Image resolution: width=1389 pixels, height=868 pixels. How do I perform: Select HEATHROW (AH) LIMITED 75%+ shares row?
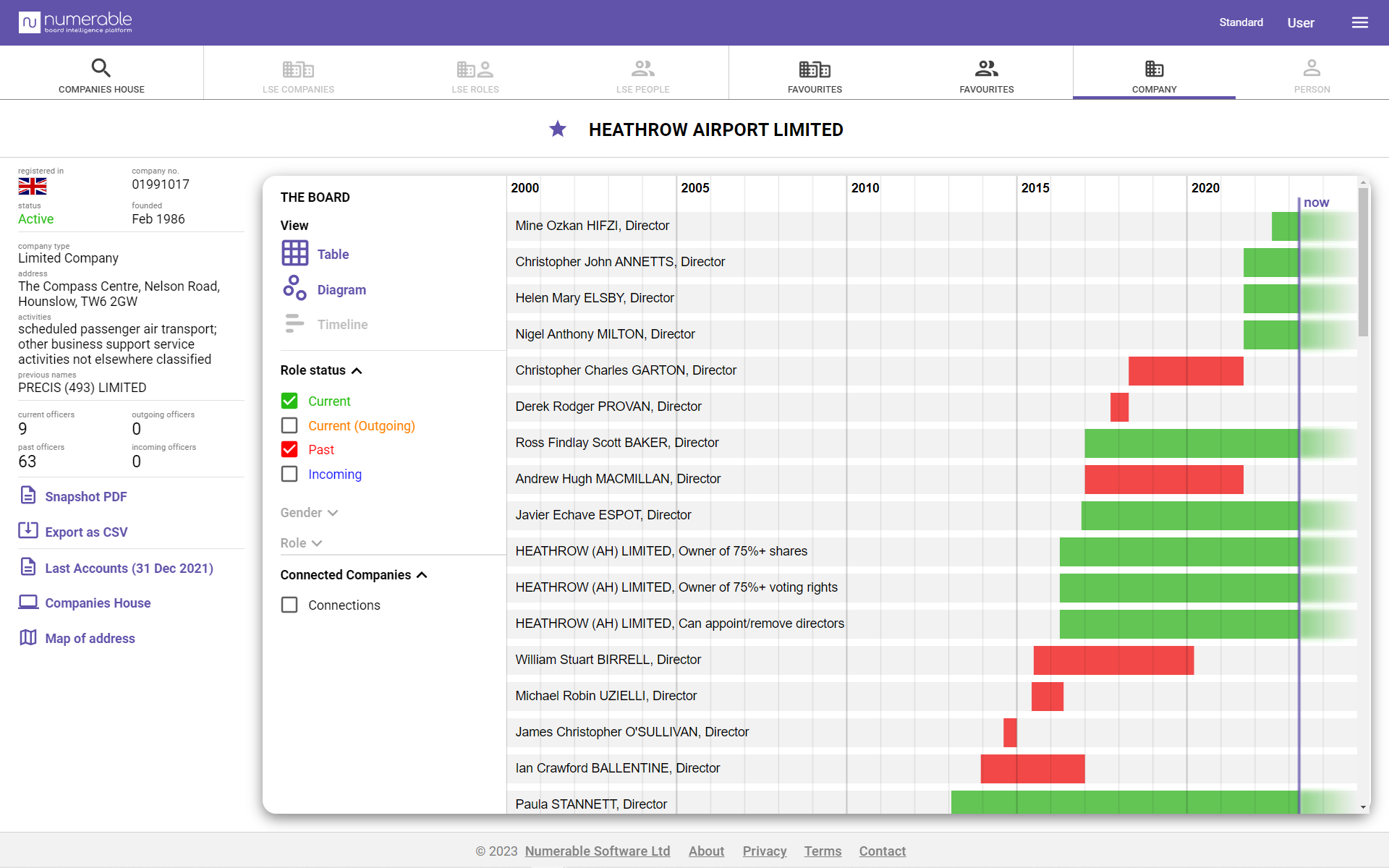click(x=932, y=552)
